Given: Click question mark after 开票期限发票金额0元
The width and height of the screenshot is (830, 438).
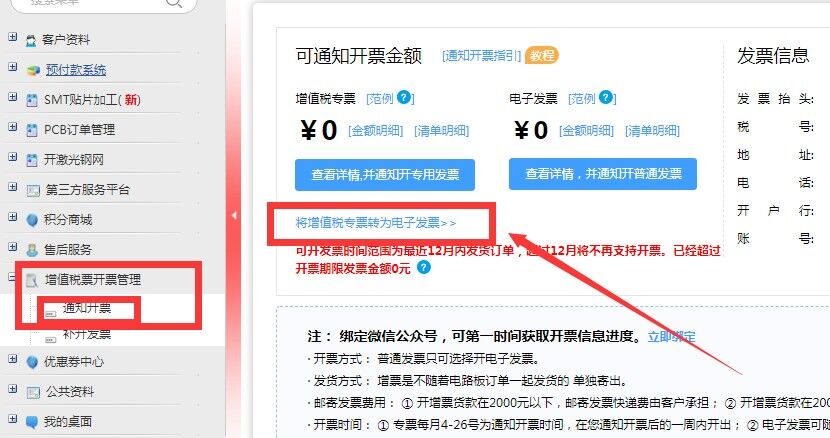Looking at the screenshot, I should (x=423, y=267).
